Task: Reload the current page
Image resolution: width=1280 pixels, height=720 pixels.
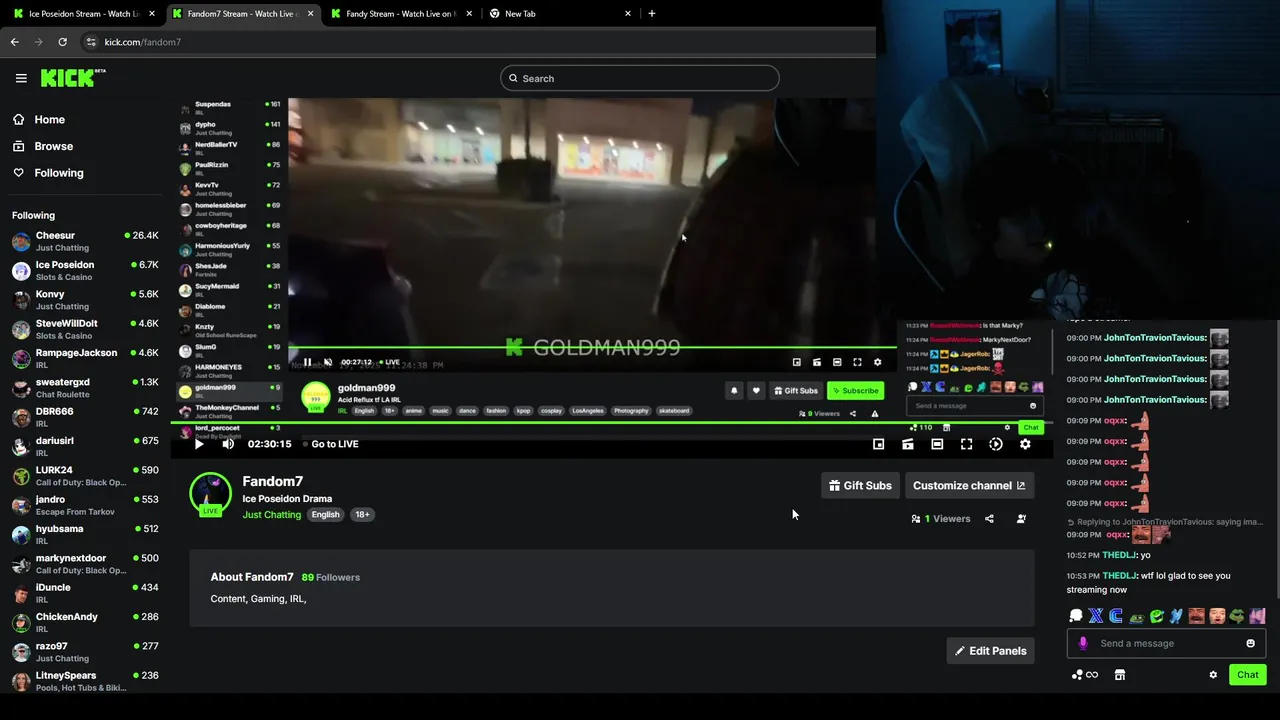Action: (x=62, y=42)
